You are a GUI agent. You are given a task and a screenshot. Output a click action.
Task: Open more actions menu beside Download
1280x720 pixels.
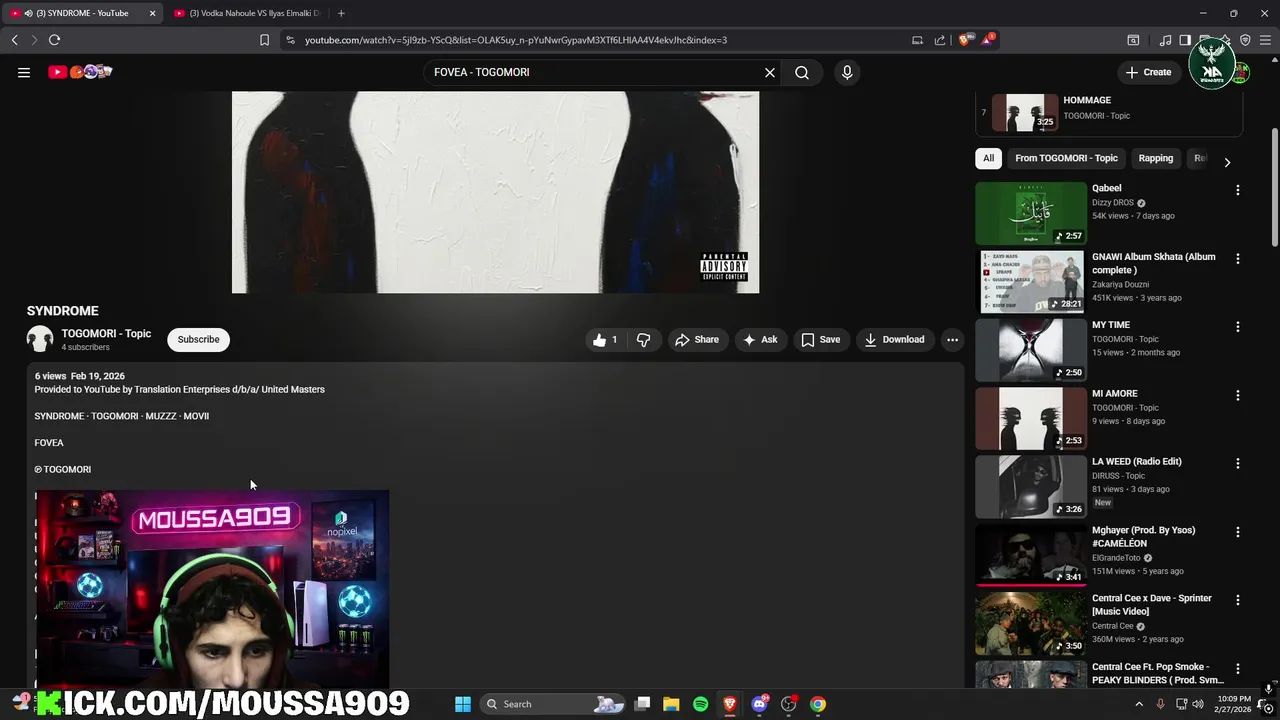pos(952,340)
